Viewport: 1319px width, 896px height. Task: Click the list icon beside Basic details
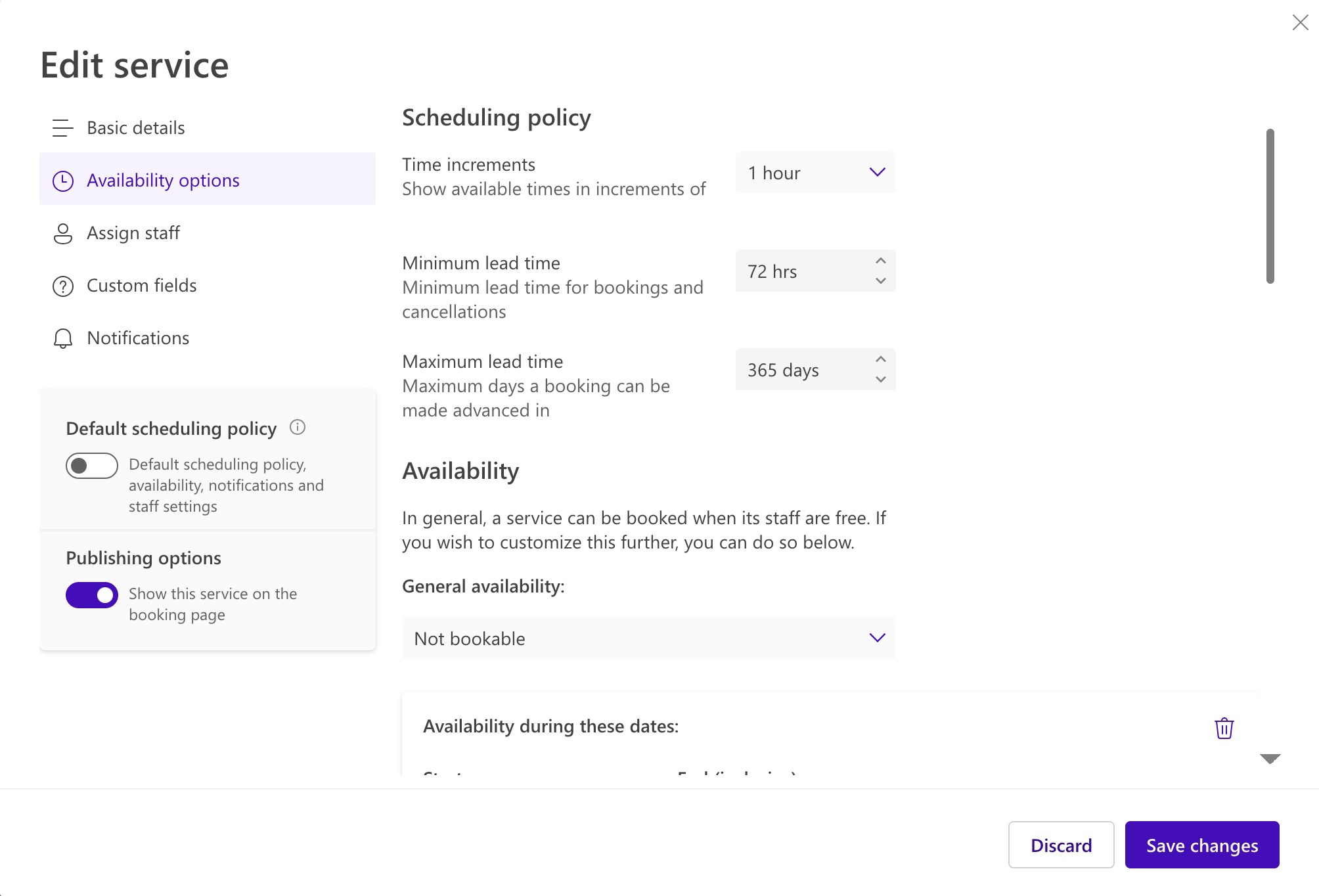tap(63, 127)
